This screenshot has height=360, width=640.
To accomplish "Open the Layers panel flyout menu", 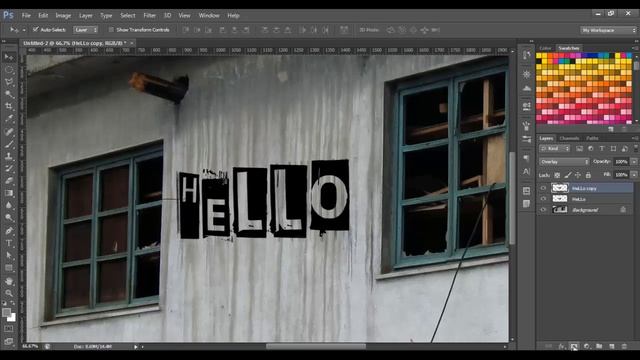I will [x=635, y=138].
